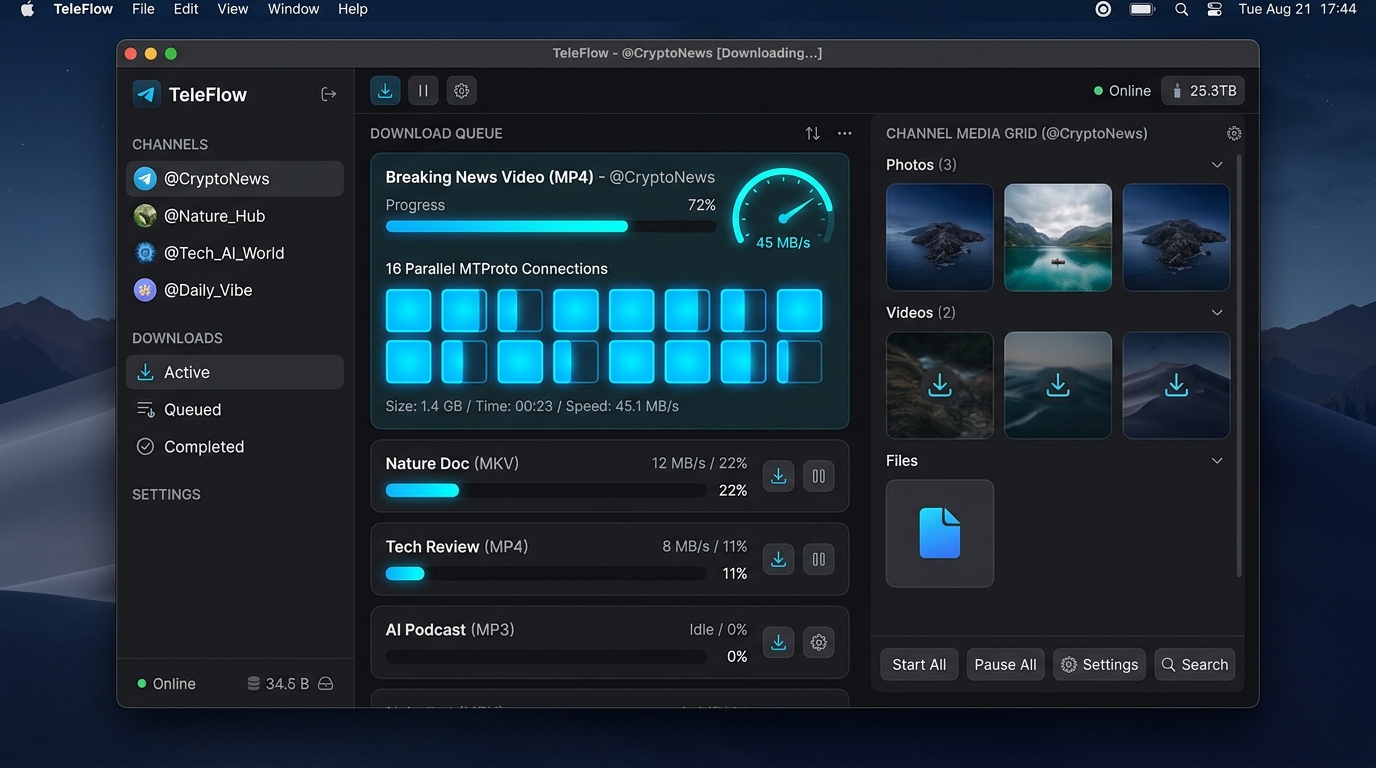Click the download icon for Nature Doc
The height and width of the screenshot is (768, 1376).
tap(778, 476)
